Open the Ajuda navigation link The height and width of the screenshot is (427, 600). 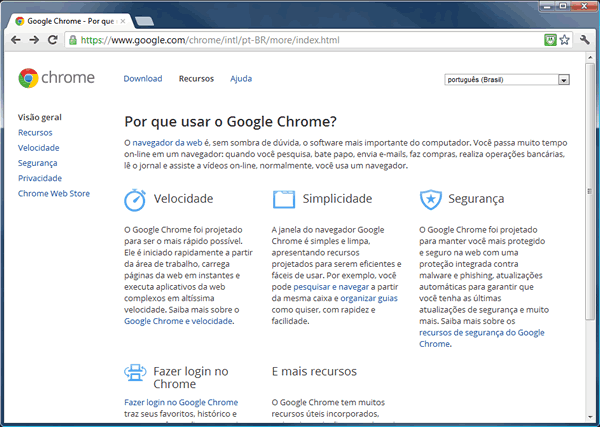coord(241,78)
